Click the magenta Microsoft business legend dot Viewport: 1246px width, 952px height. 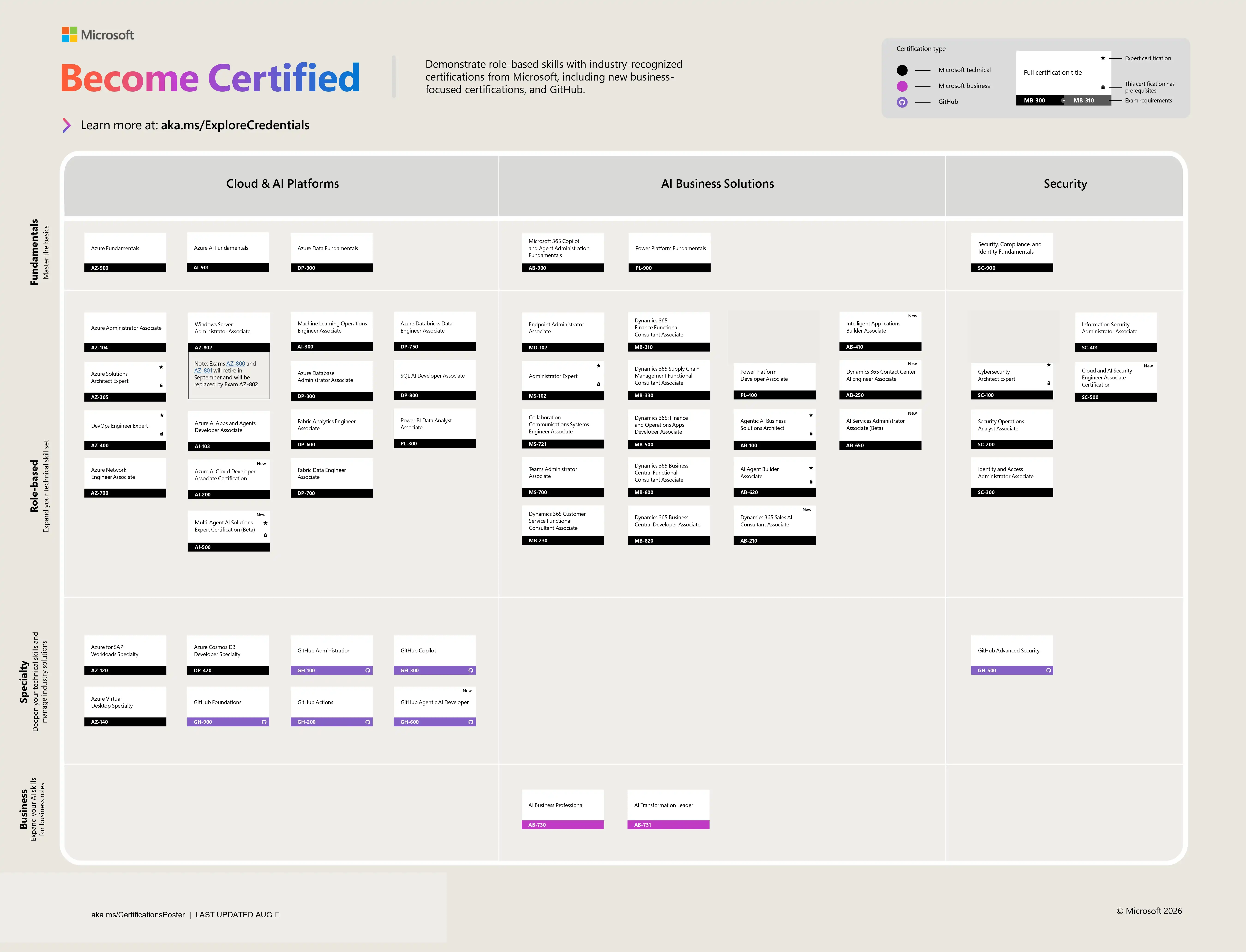902,86
